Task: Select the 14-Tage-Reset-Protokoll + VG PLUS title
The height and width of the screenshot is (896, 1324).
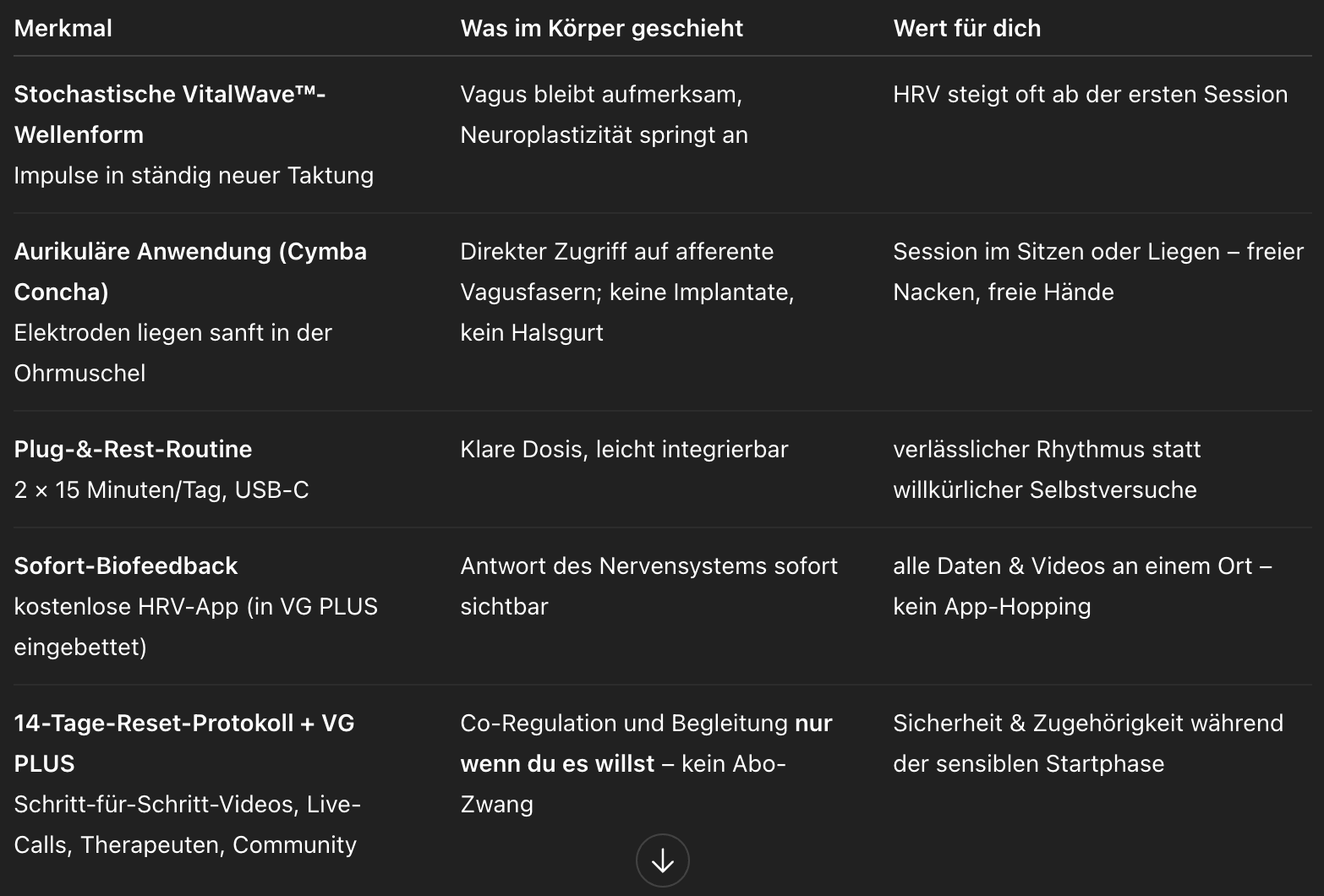Action: pyautogui.click(x=184, y=743)
